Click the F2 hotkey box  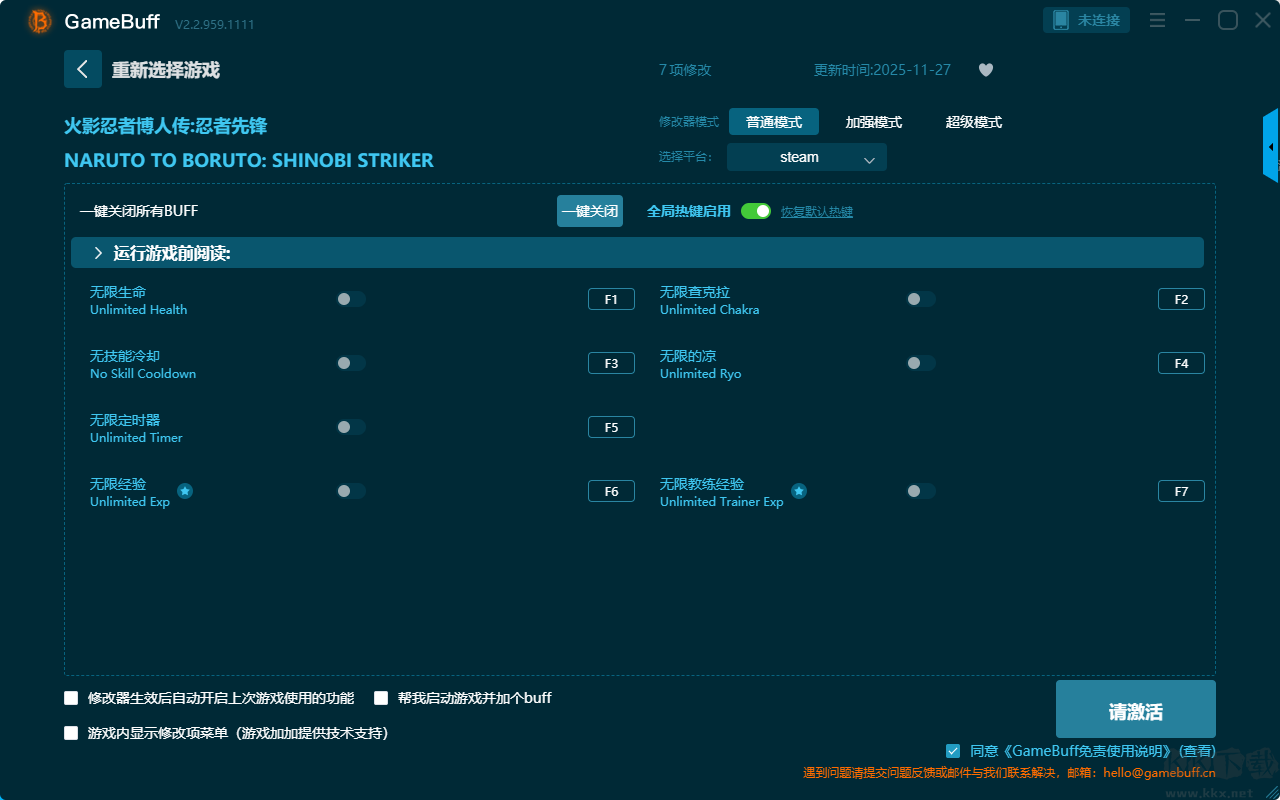pos(1181,299)
